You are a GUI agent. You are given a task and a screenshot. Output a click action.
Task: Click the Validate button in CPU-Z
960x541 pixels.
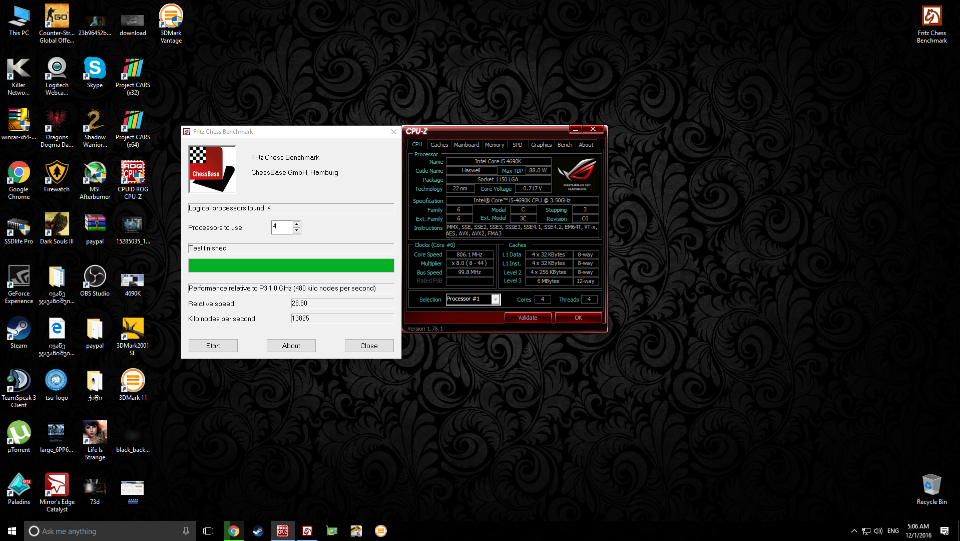[x=527, y=317]
